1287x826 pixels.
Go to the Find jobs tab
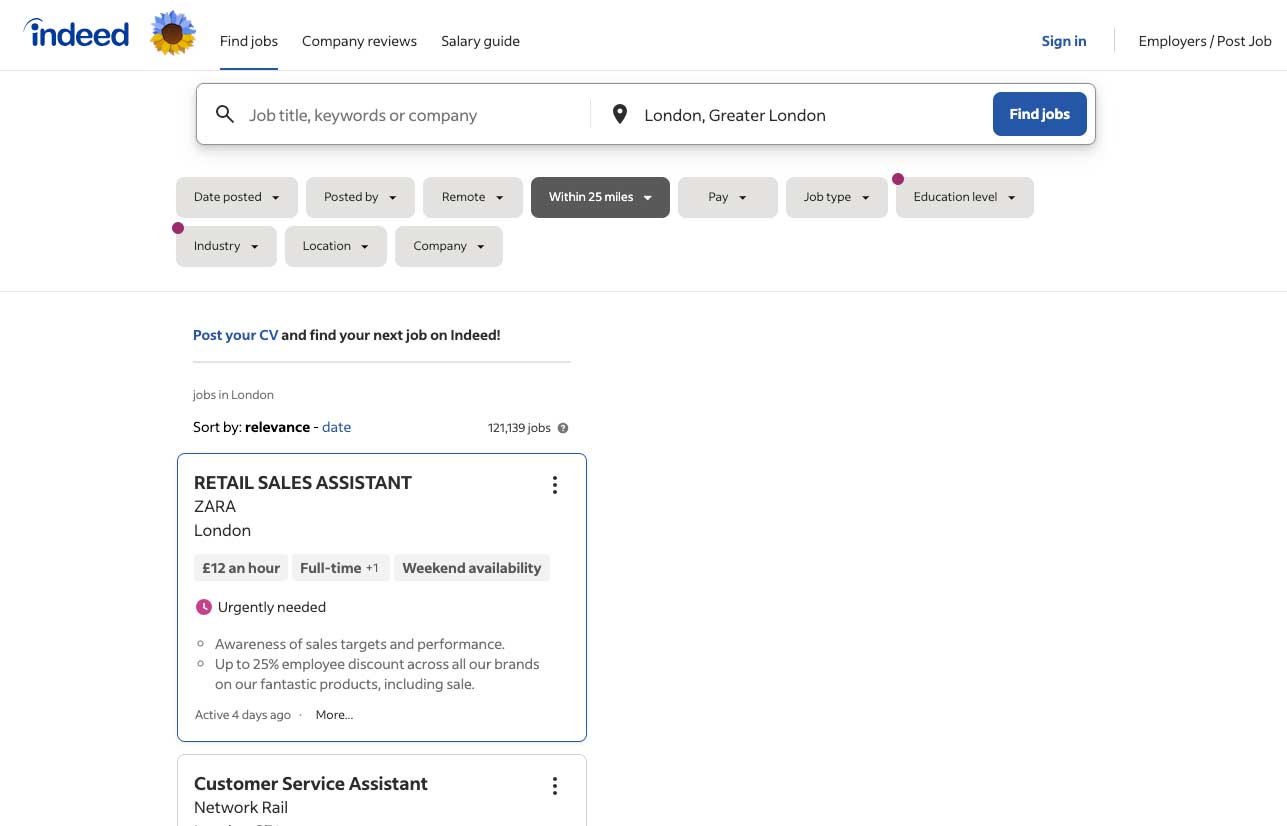pyautogui.click(x=249, y=41)
